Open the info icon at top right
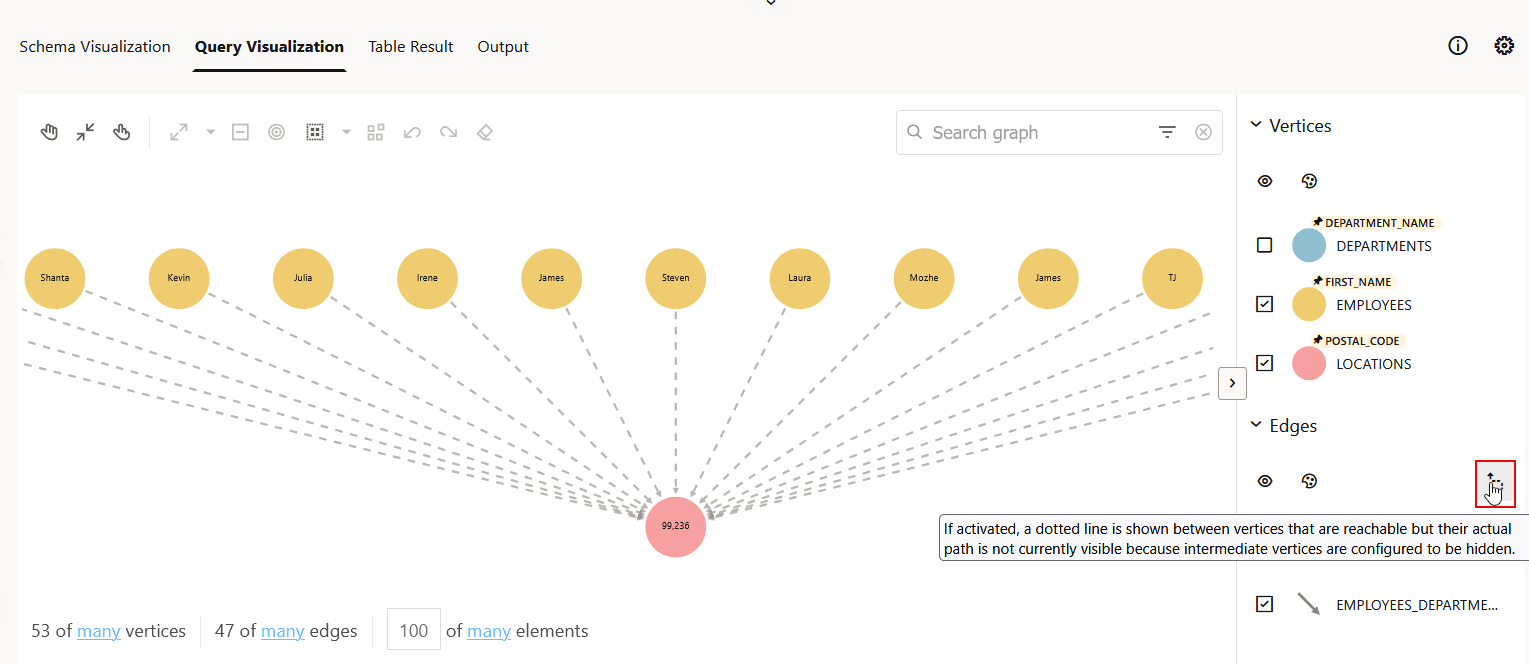This screenshot has height=664, width=1529. tap(1458, 45)
